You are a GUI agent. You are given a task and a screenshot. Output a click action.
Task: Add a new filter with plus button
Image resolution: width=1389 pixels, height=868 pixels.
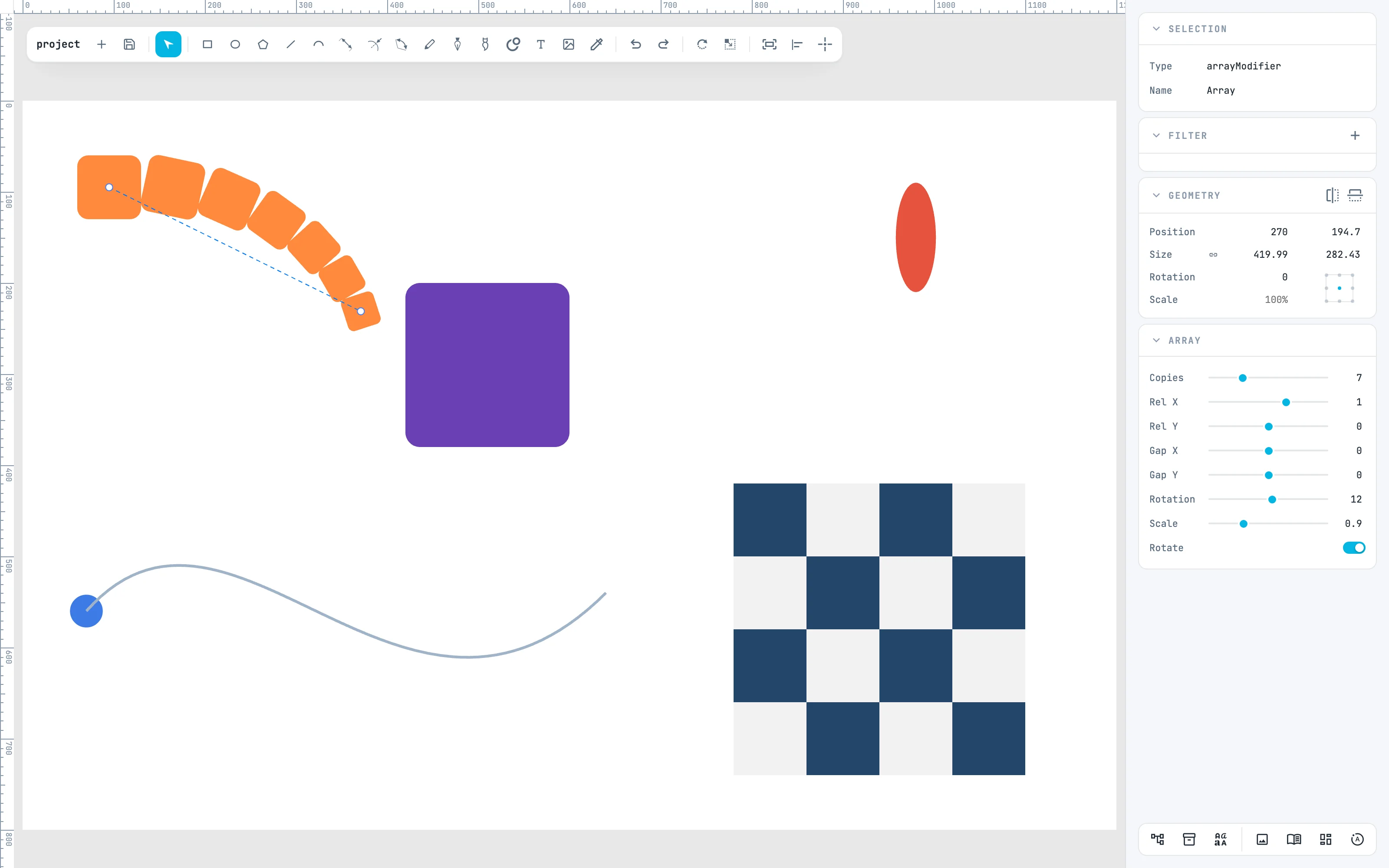click(x=1355, y=135)
